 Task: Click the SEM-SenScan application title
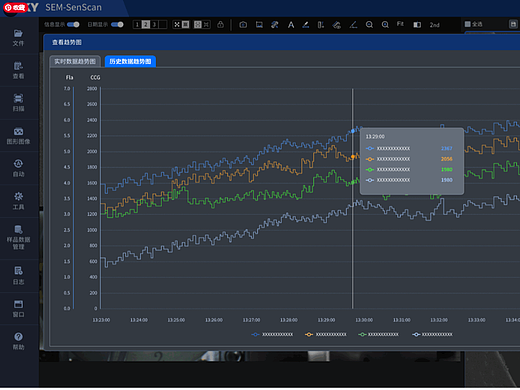[x=73, y=7]
